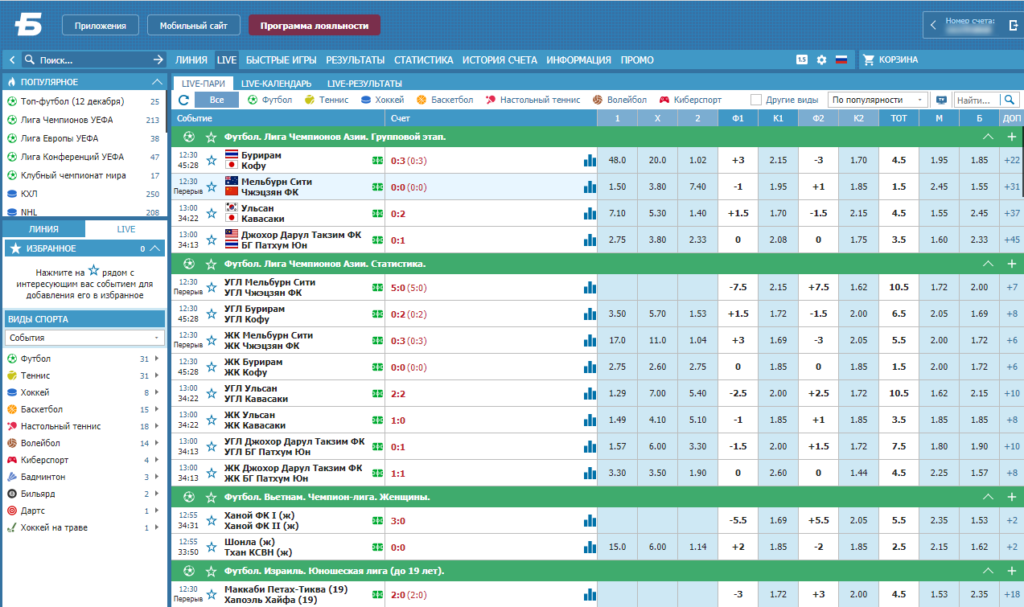Switch to LIVE-РЕЗУЛЬТАТЫ tab

tap(364, 84)
